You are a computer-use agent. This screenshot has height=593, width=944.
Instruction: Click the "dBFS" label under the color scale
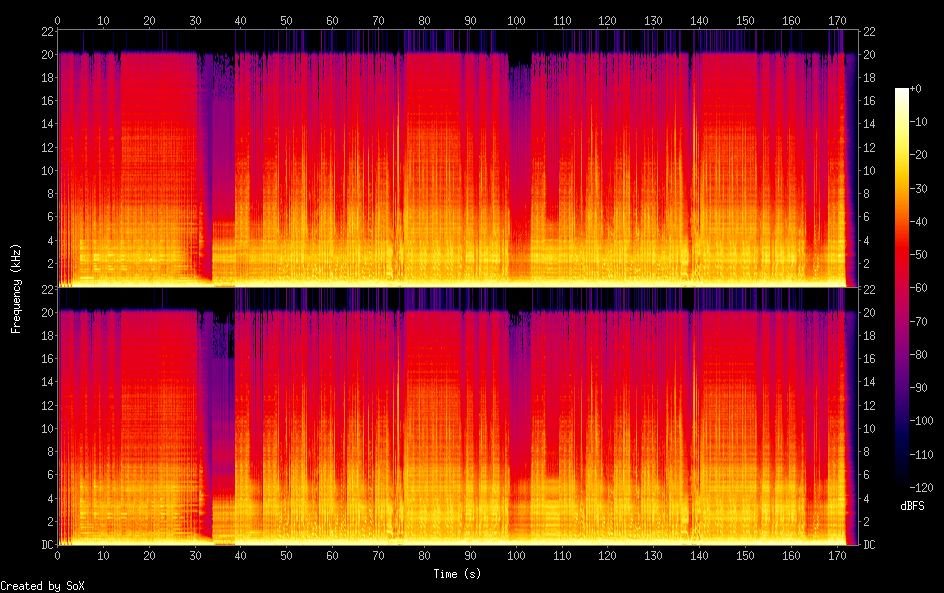tap(912, 507)
